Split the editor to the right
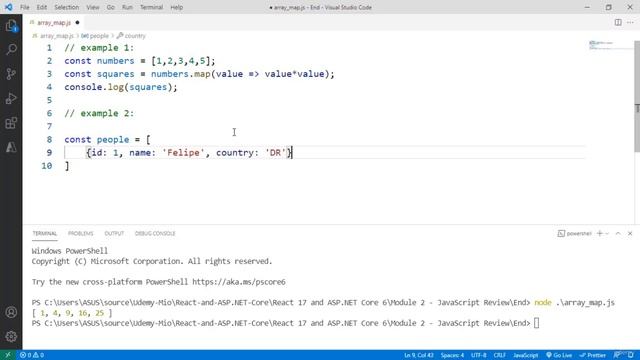The height and width of the screenshot is (360, 640). pos(618,22)
